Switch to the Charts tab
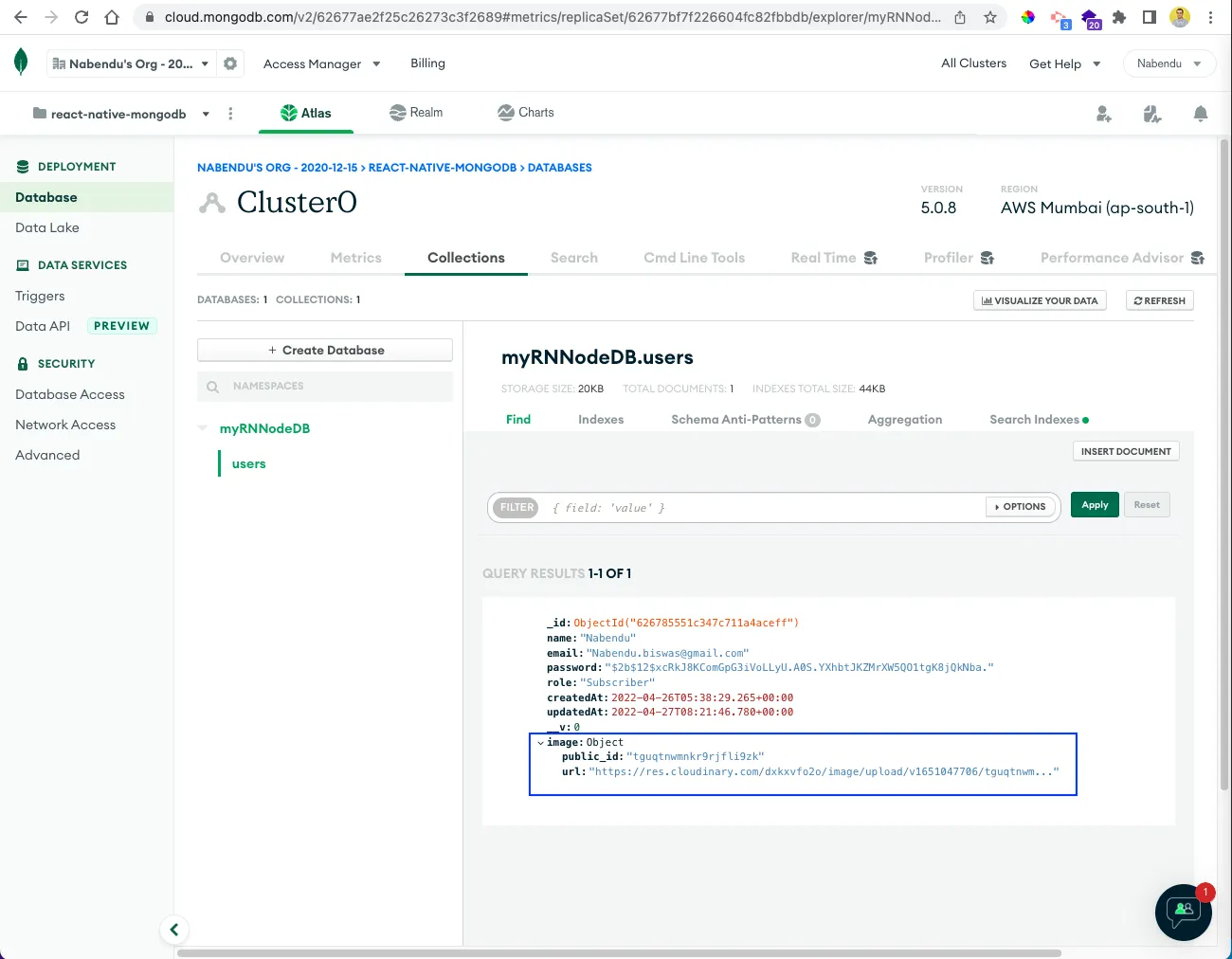 (526, 113)
